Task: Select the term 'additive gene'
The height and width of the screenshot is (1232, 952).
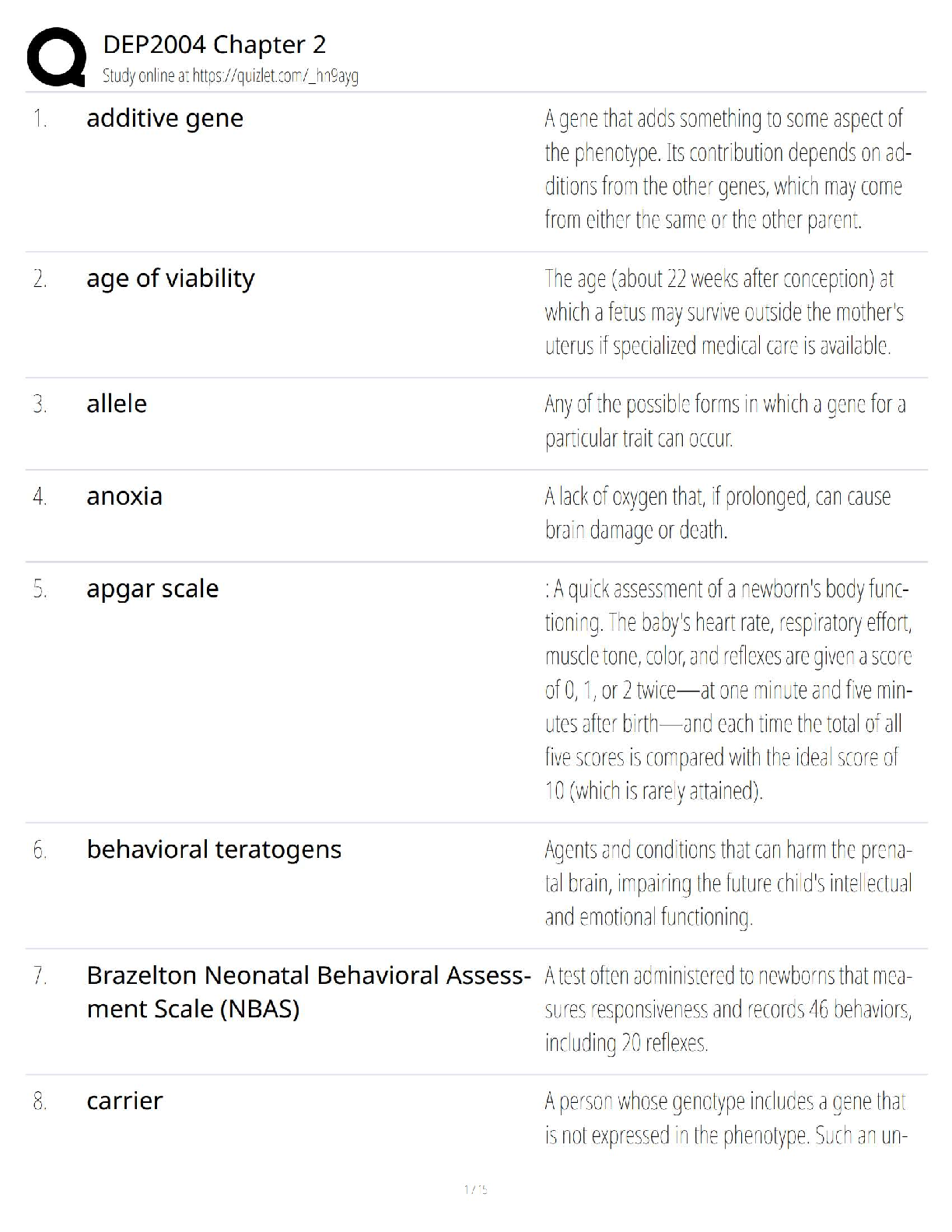Action: (x=165, y=118)
